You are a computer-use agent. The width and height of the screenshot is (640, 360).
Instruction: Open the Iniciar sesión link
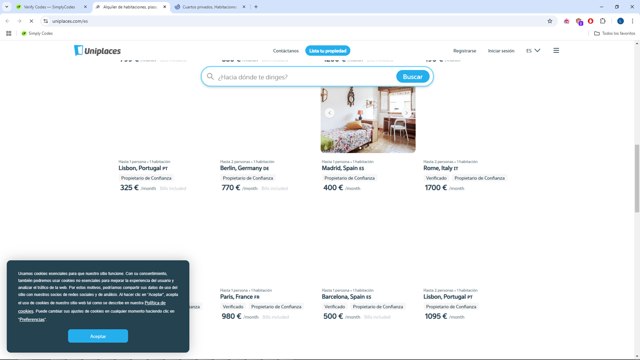(x=501, y=51)
